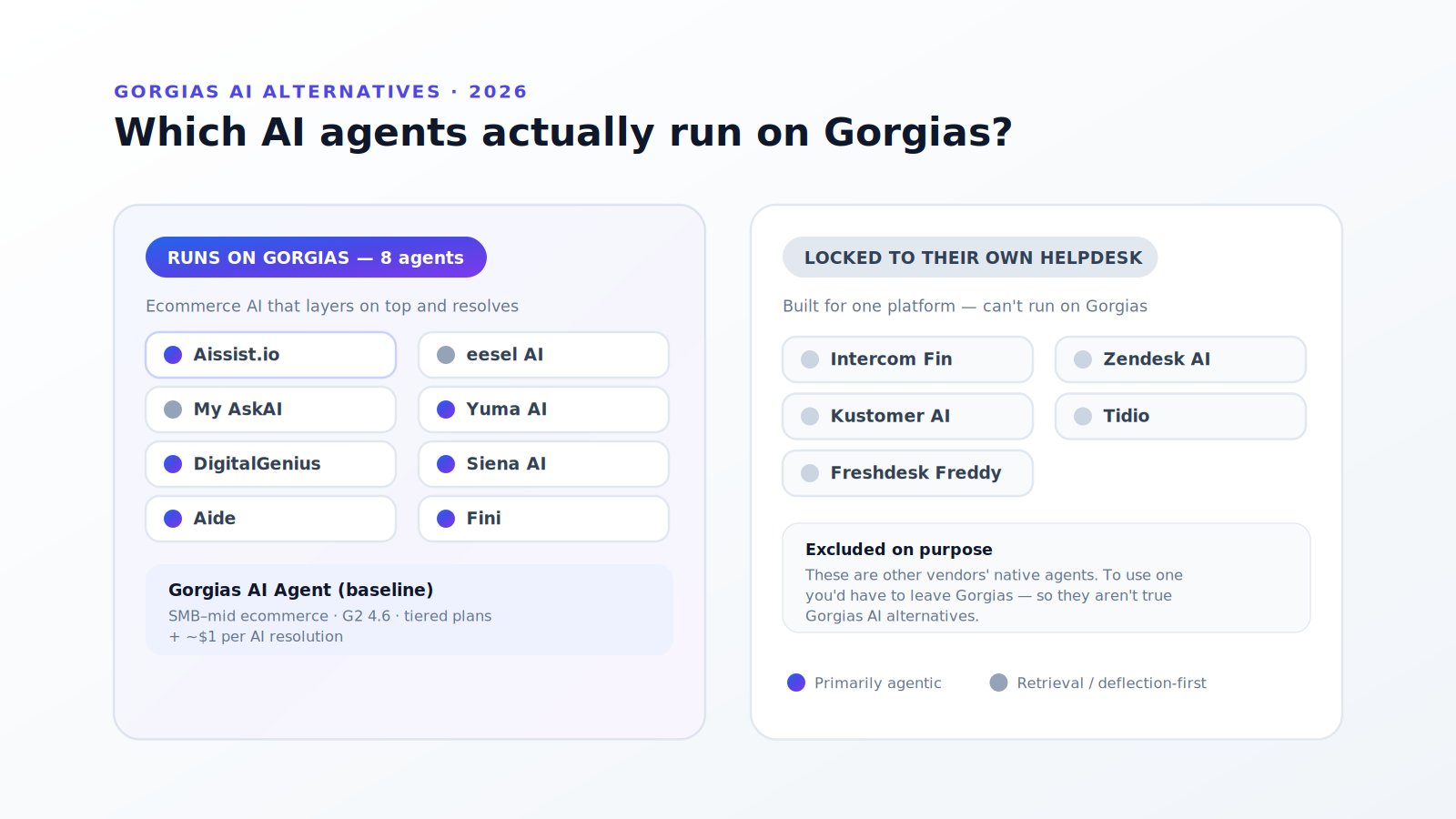This screenshot has height=819, width=1456.
Task: Click the pale dot beside Tidio
Action: (1083, 416)
